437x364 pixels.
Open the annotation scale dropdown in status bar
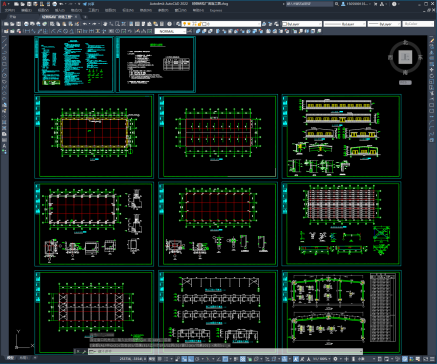[322, 360]
